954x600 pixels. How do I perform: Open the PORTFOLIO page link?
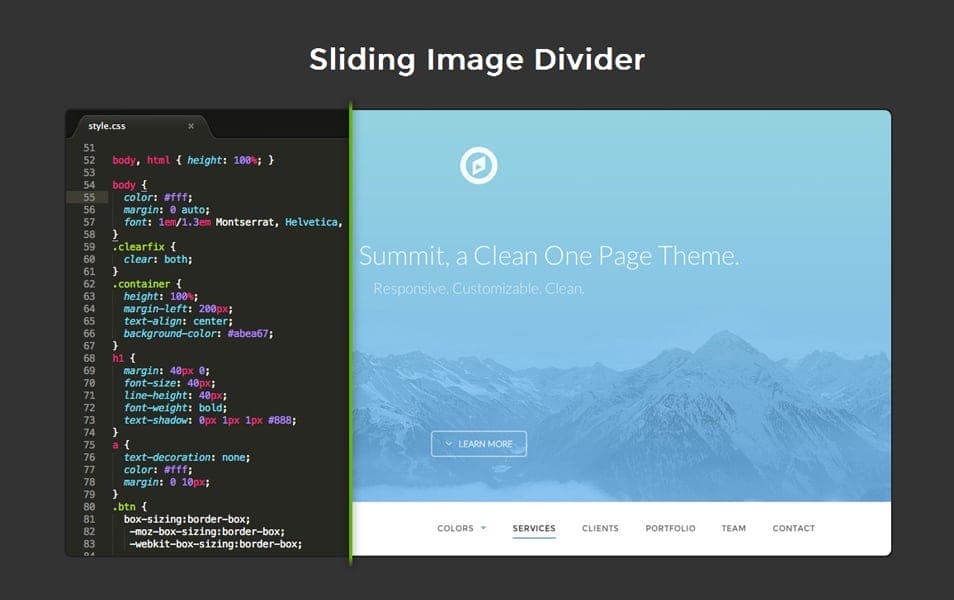click(x=670, y=528)
